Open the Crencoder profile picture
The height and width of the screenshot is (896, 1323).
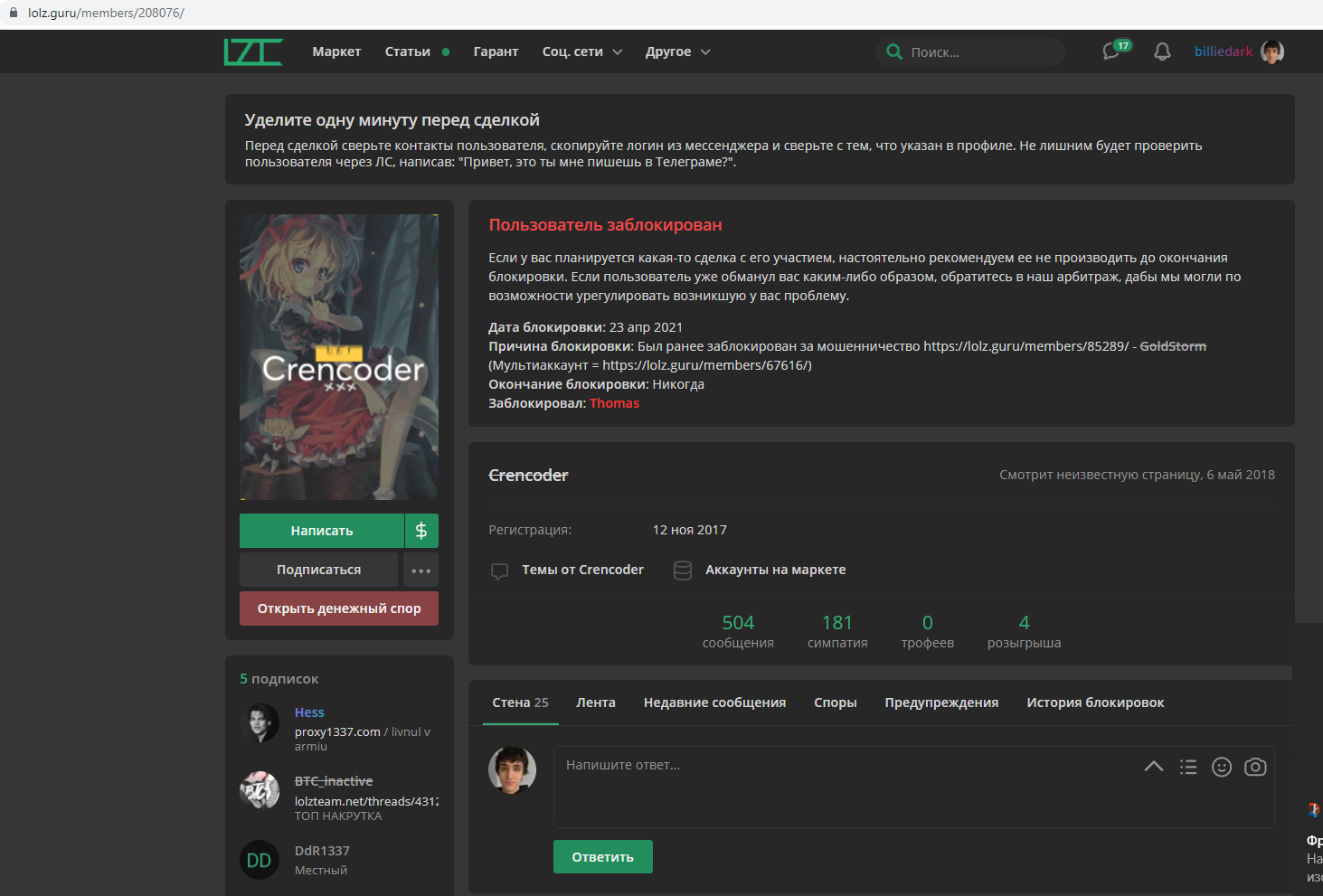click(339, 357)
